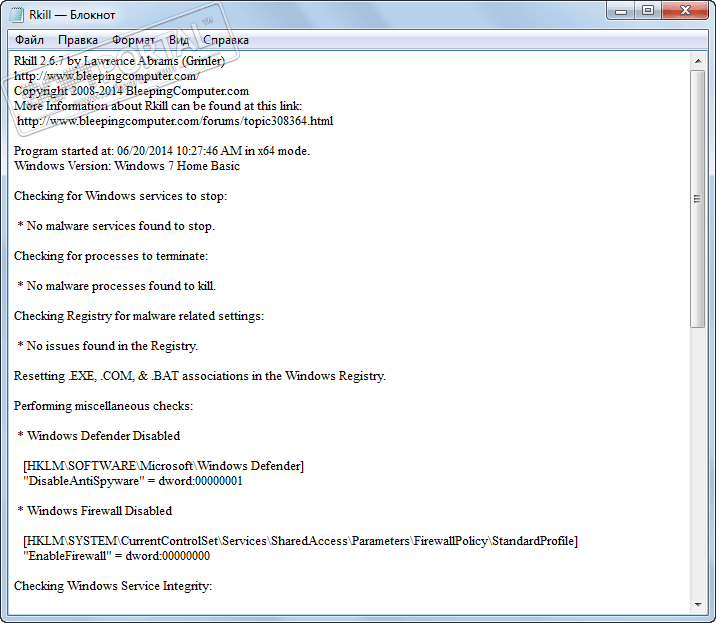Click '"EnableFirewall" = dword:00000000' line
716x623 pixels.
coord(116,556)
